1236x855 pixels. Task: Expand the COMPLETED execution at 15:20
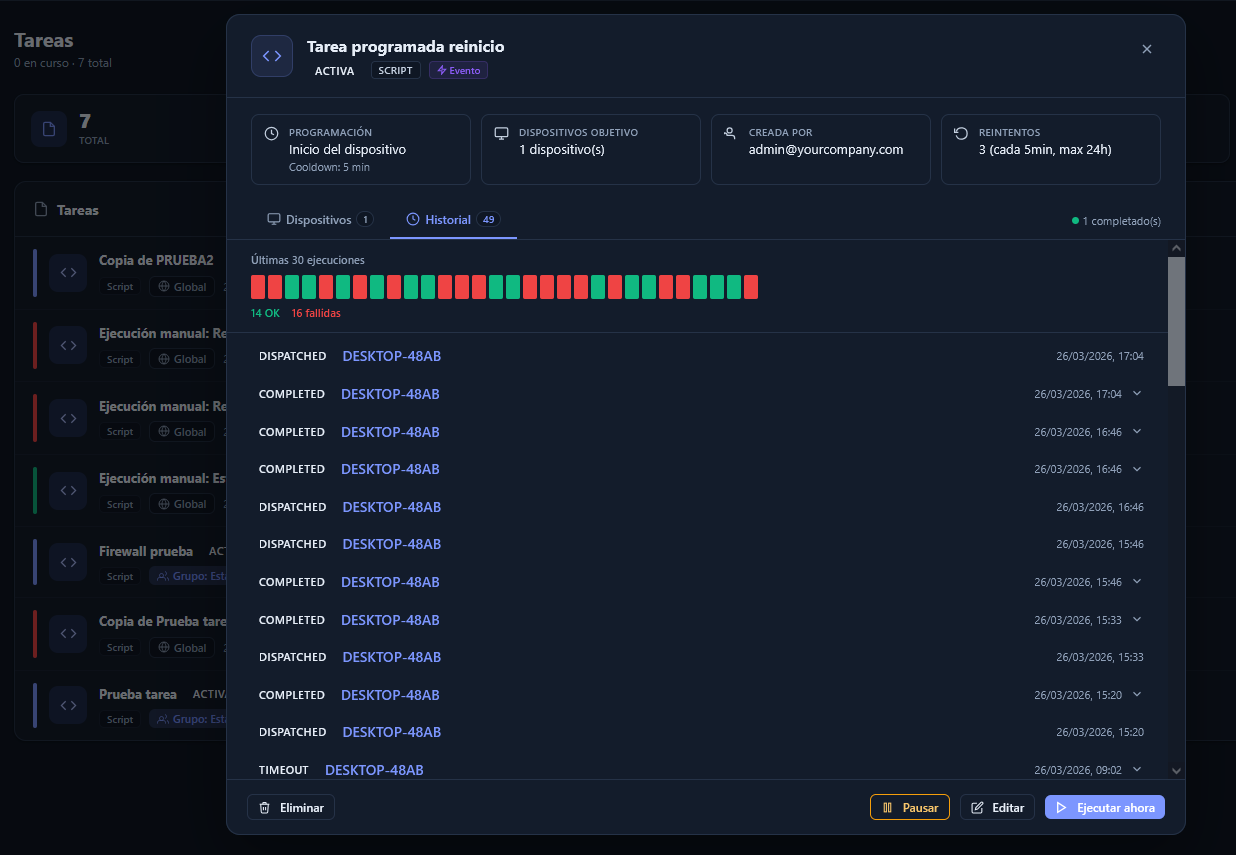[x=1136, y=695]
